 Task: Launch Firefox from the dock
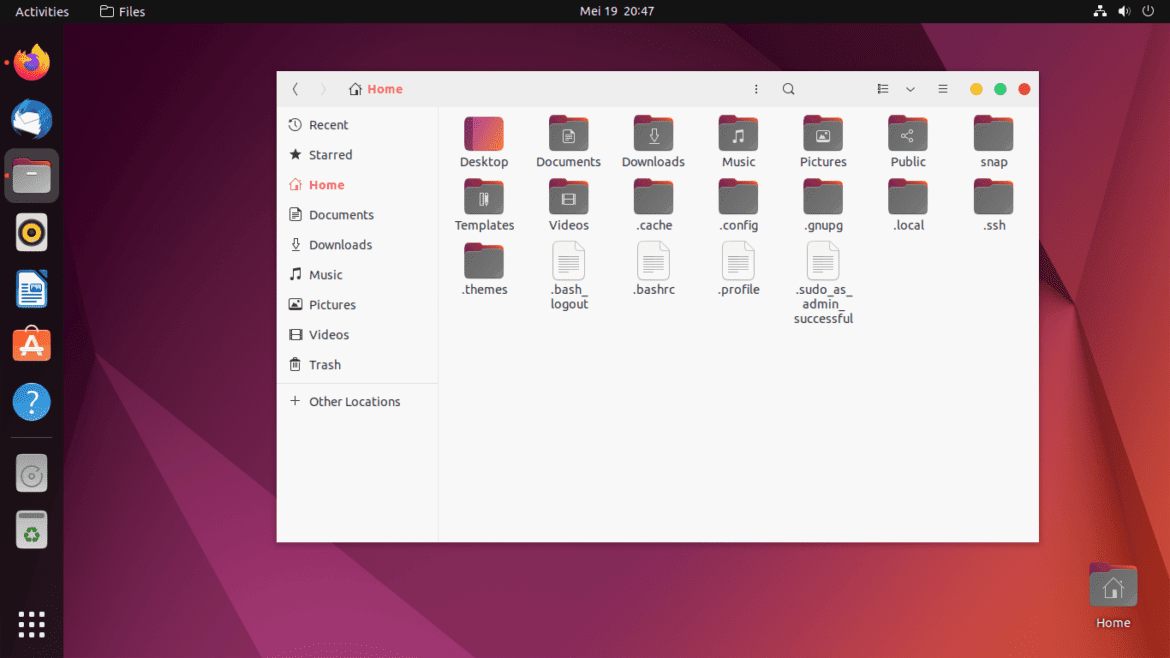(x=31, y=62)
